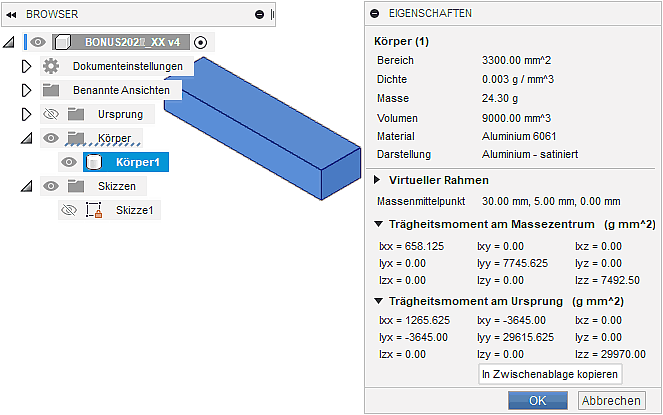The image size is (663, 415).
Task: Hide Körper1 using its eye icon
Action: point(69,162)
